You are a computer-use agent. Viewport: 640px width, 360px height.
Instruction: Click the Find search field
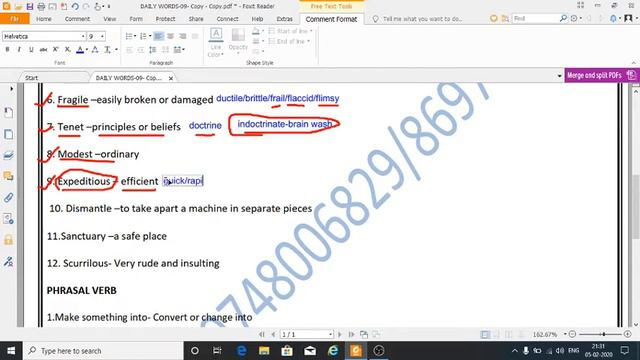tap(535, 18)
